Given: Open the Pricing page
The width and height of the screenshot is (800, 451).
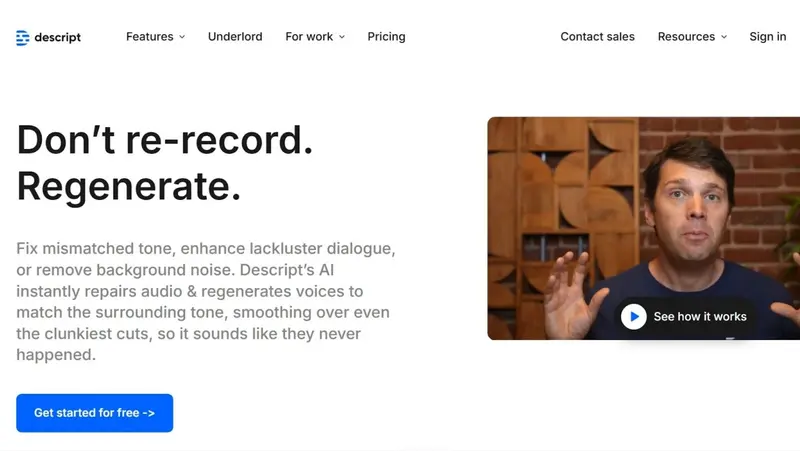Looking at the screenshot, I should (386, 37).
